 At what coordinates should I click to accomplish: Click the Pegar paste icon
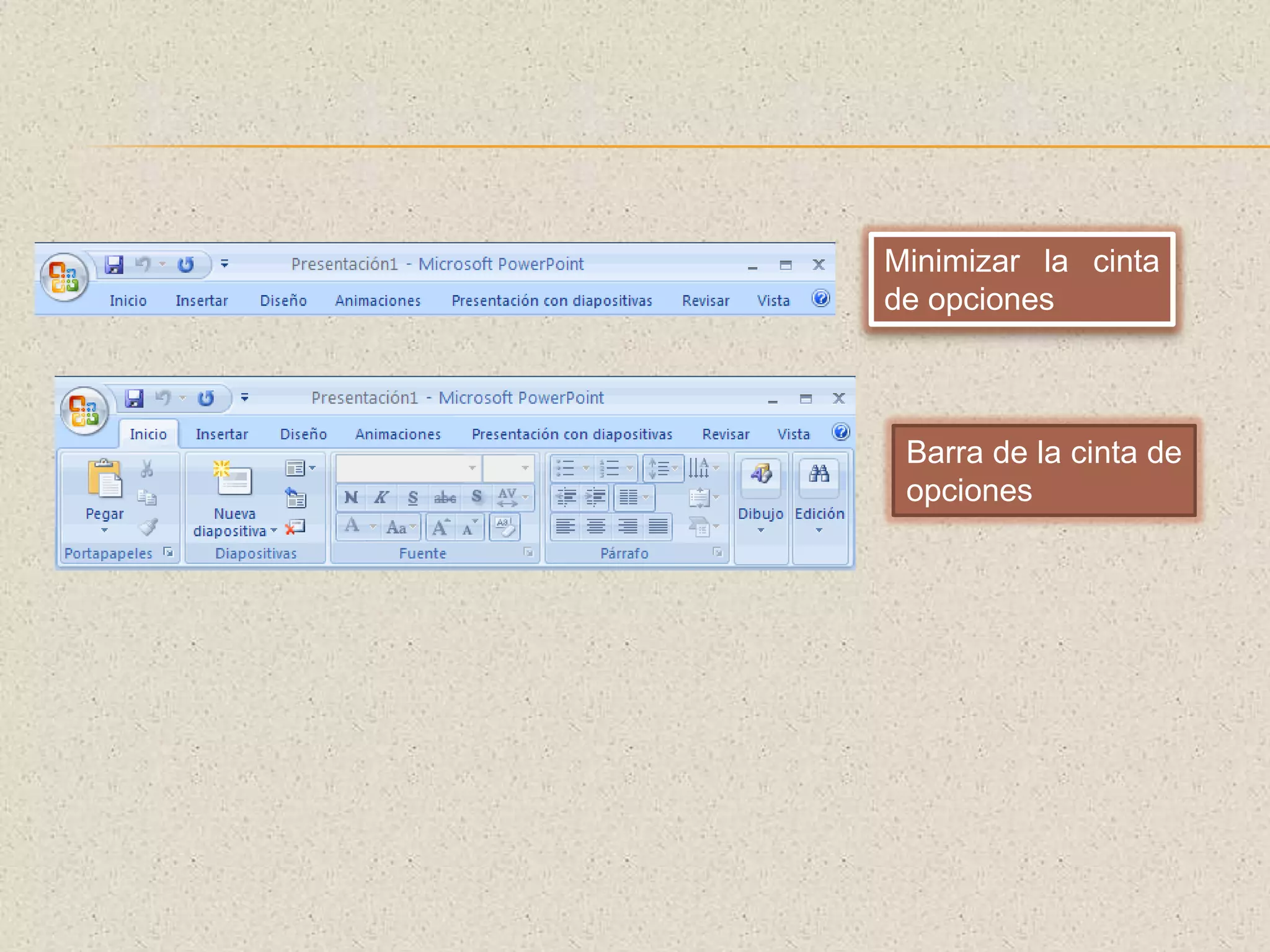[104, 478]
